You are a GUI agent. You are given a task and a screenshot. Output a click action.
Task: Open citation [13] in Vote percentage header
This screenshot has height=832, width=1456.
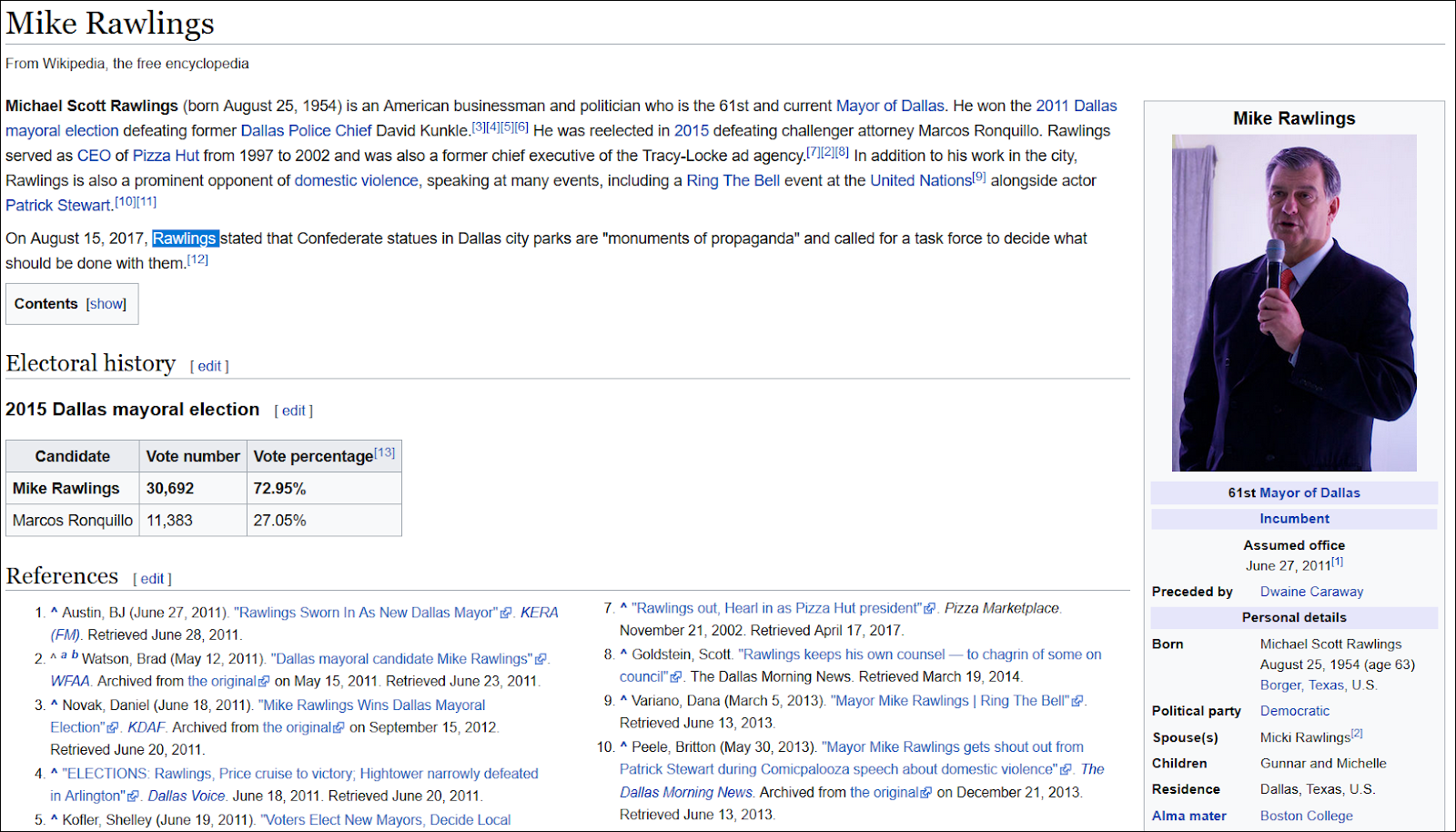click(385, 452)
